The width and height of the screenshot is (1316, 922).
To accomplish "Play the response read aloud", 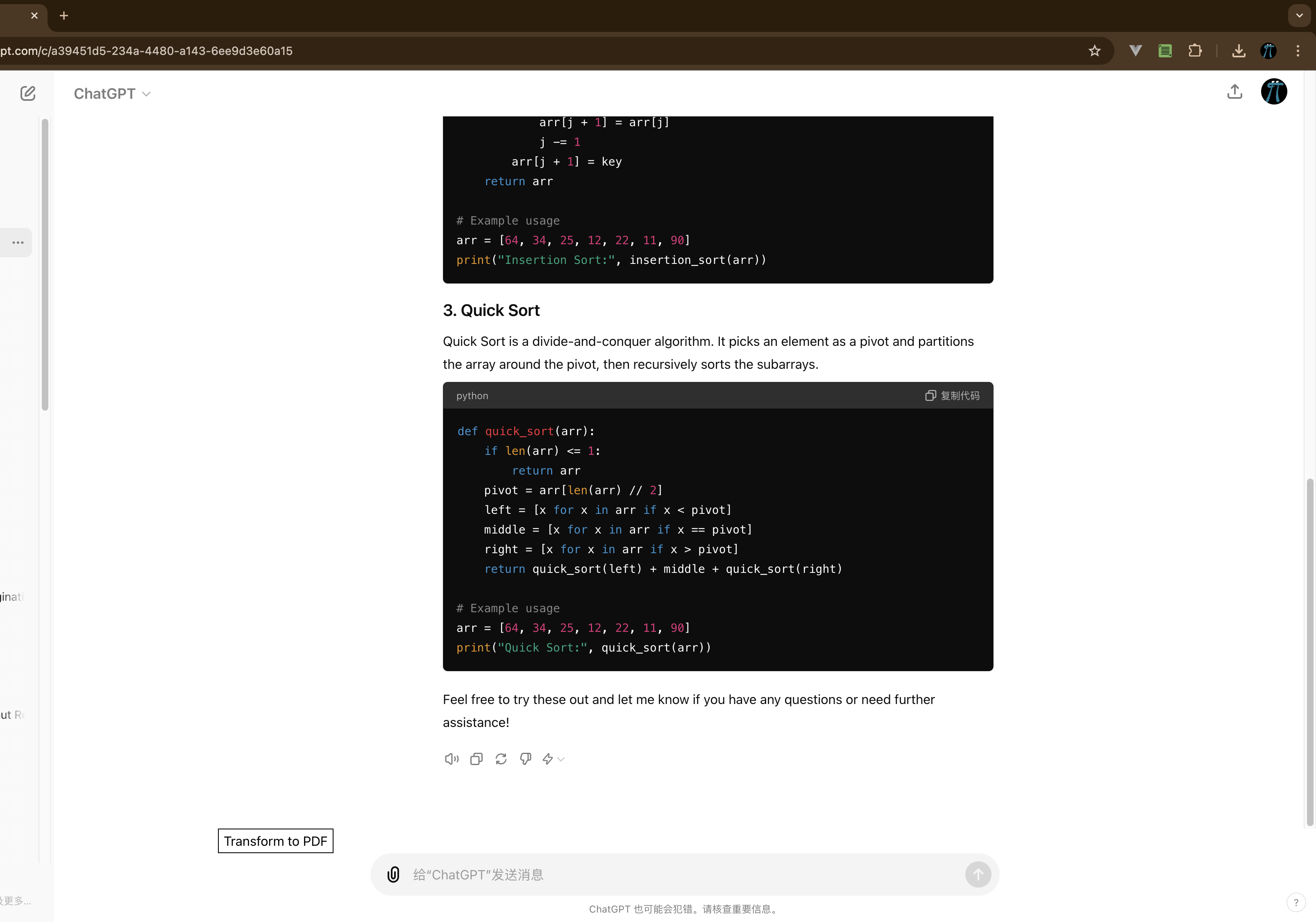I will point(452,758).
